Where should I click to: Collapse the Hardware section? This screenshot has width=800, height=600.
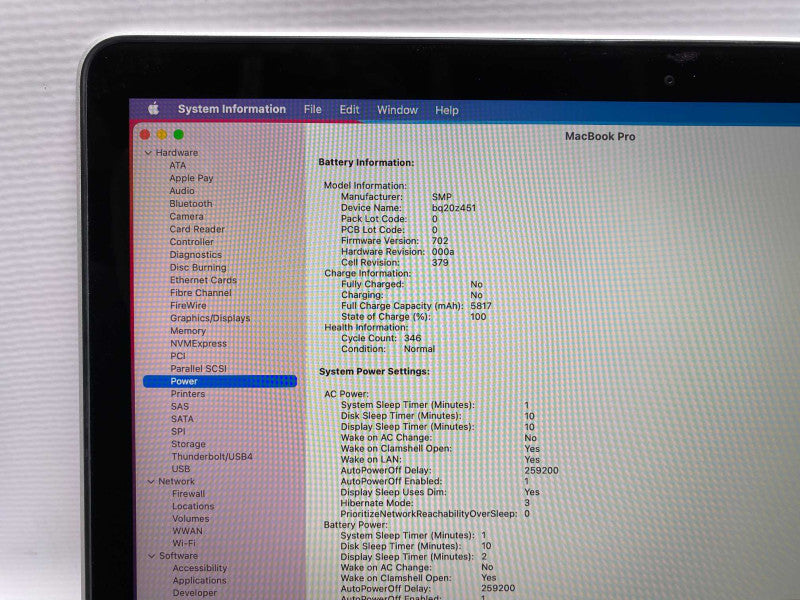click(148, 153)
